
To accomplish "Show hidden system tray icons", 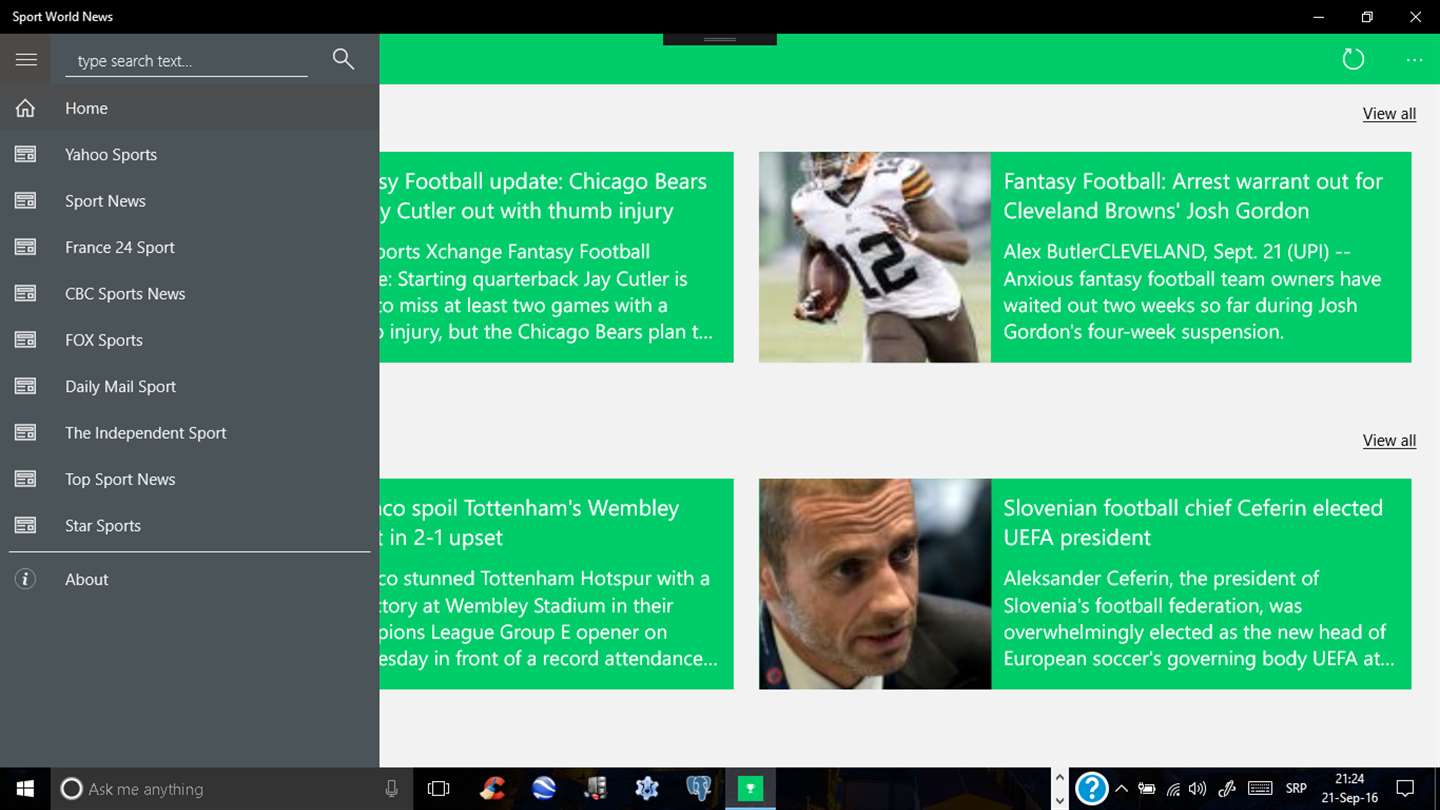I will (1122, 789).
